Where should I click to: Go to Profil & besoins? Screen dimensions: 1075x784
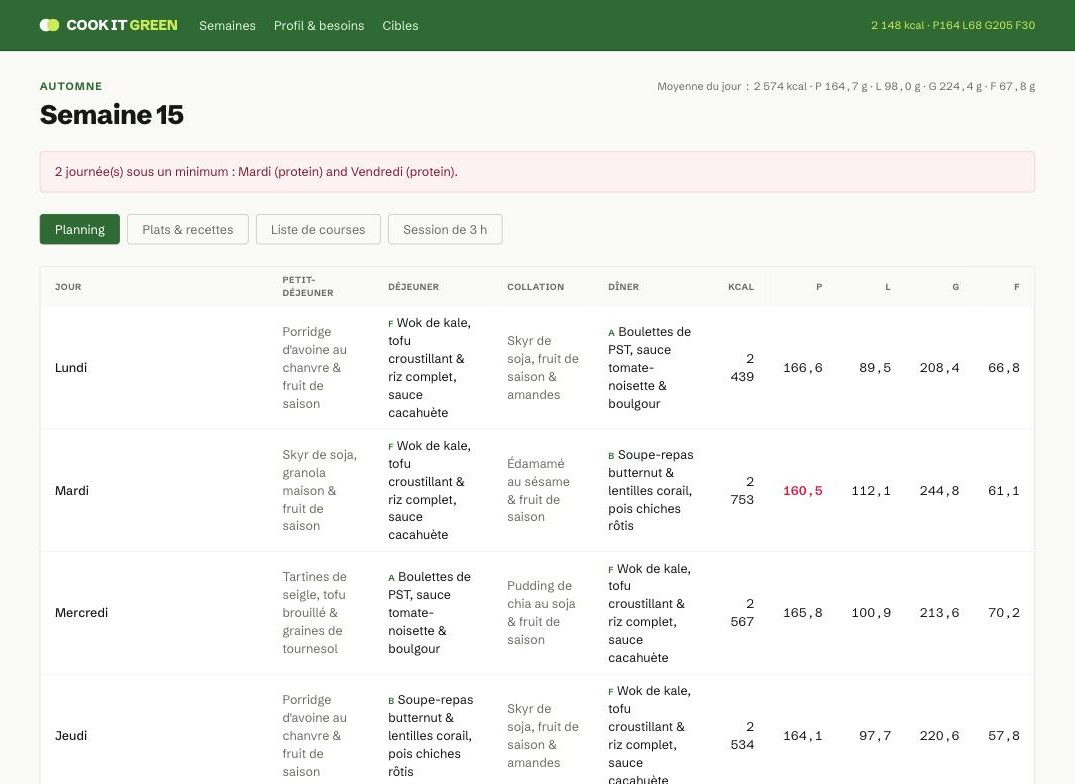319,25
